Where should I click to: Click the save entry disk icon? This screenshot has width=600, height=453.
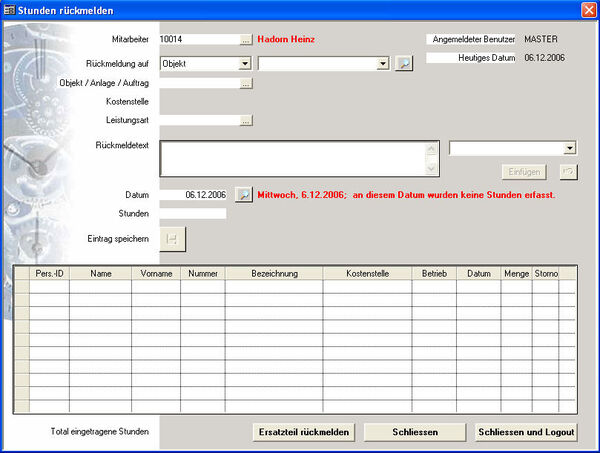pos(172,239)
